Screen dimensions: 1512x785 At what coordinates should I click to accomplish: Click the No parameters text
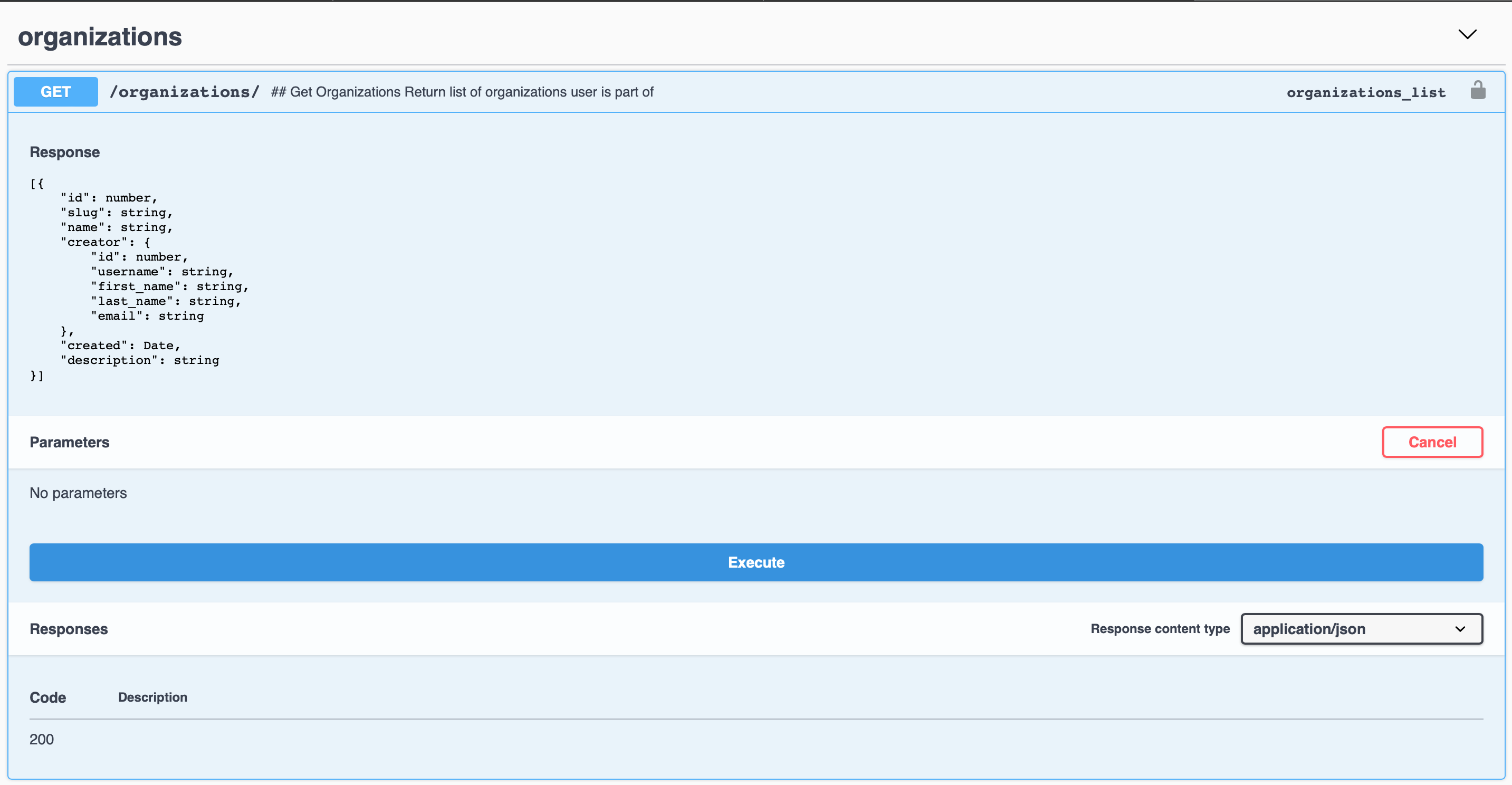78,493
